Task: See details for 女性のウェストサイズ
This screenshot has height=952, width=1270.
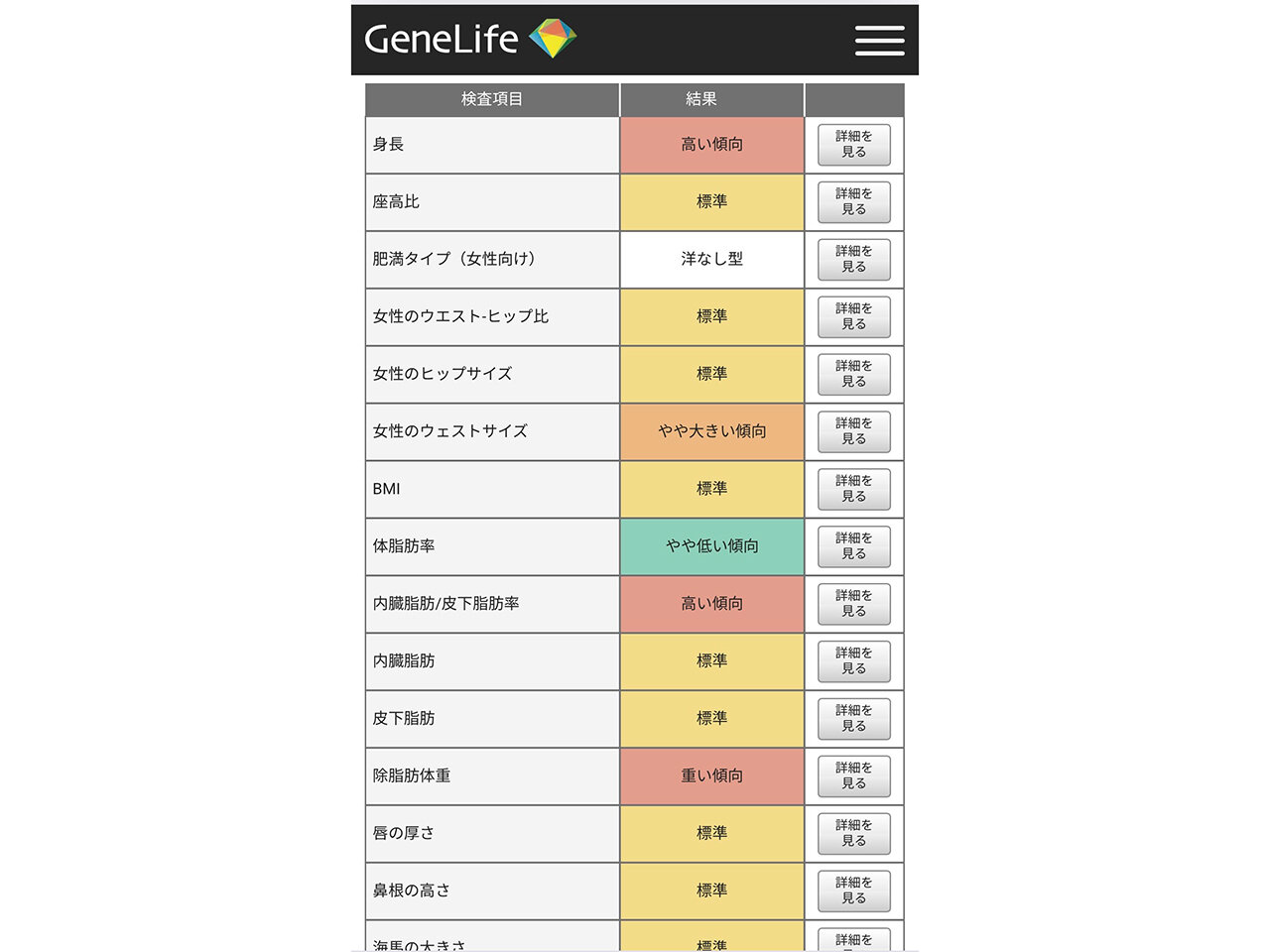Action: point(853,432)
